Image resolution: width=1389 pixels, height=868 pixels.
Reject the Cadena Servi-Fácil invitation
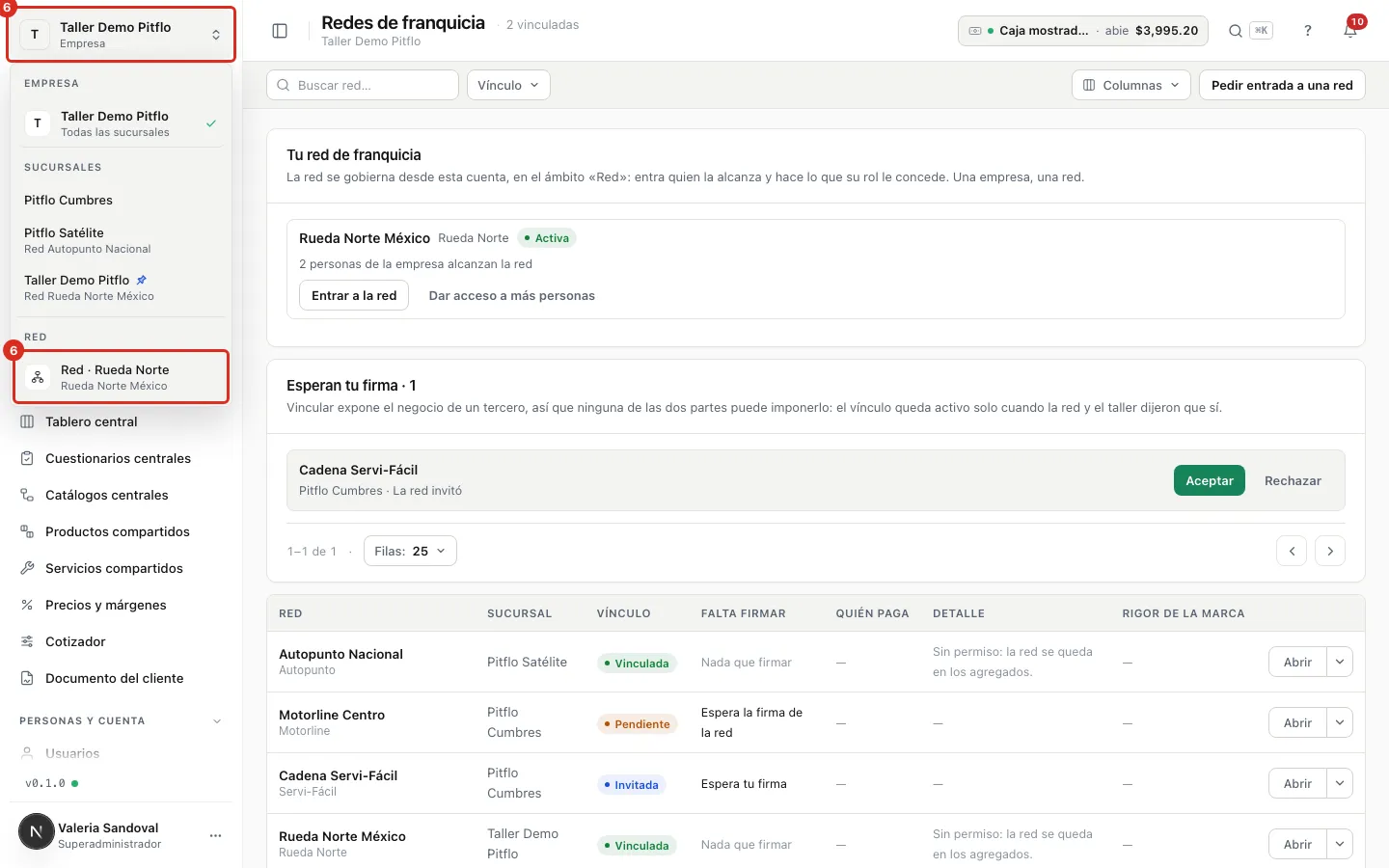pos(1293,480)
